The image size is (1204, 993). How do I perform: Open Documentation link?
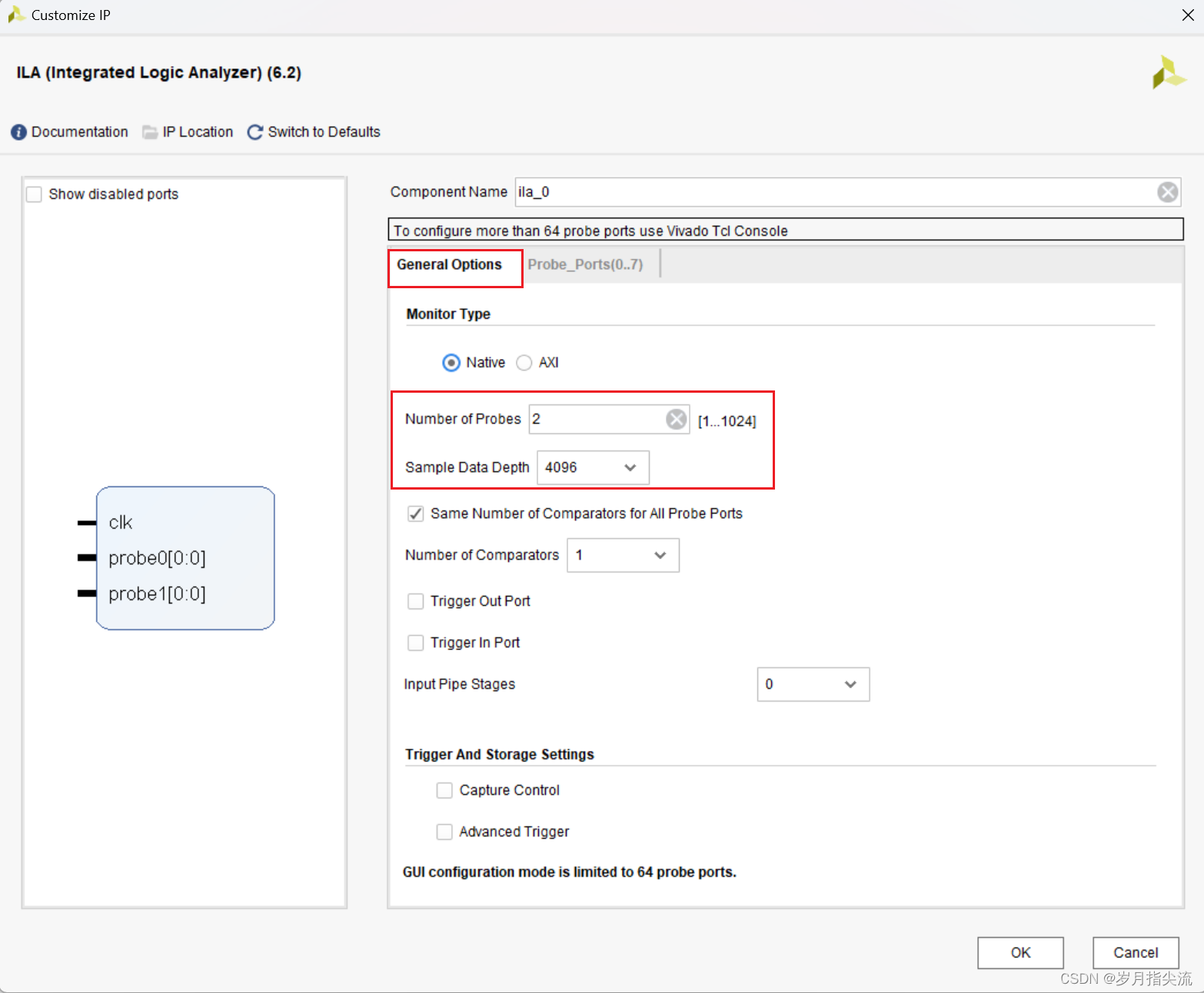click(x=80, y=132)
